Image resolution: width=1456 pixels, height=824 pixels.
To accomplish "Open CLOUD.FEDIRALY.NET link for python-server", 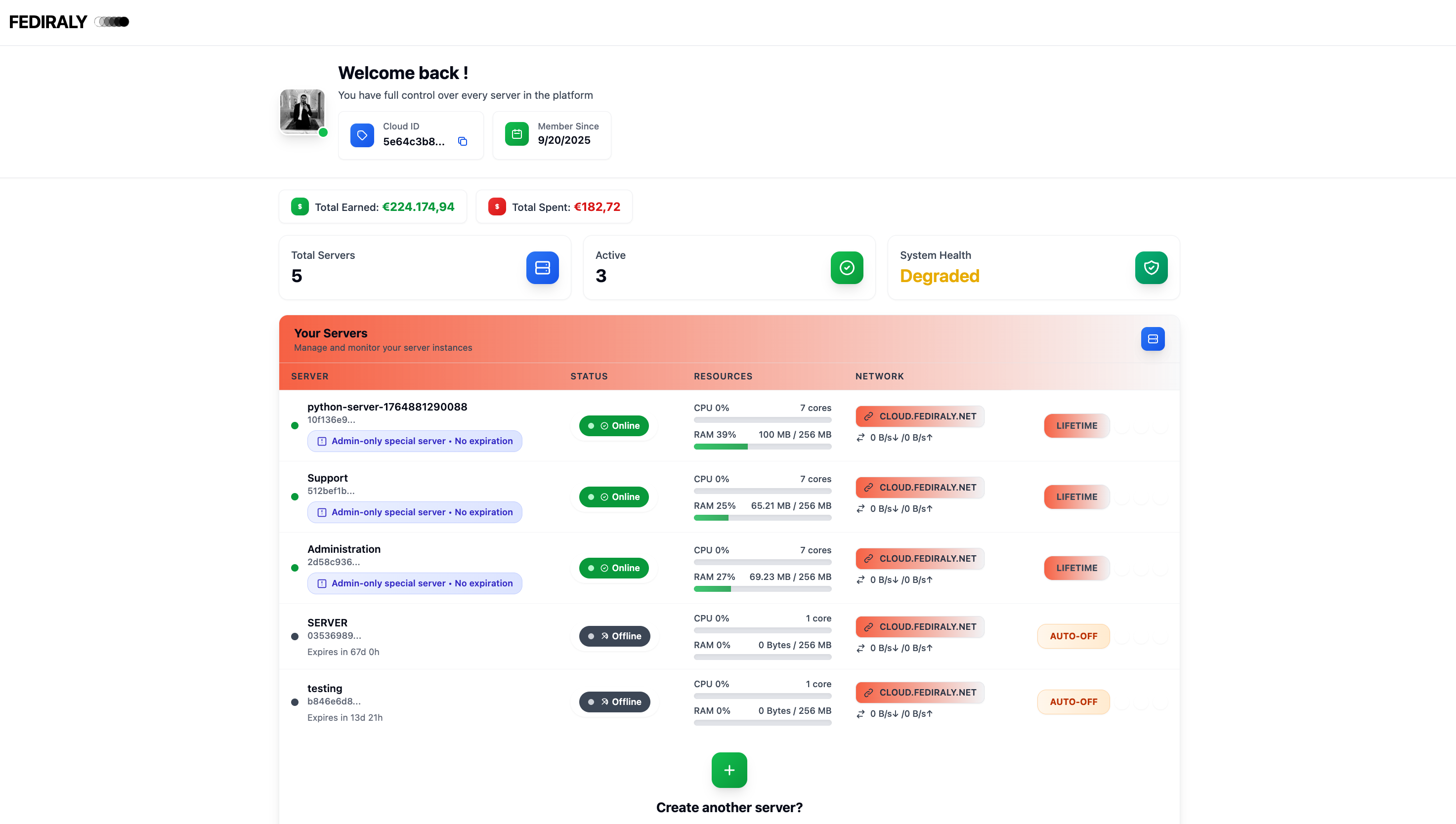I will click(x=920, y=416).
